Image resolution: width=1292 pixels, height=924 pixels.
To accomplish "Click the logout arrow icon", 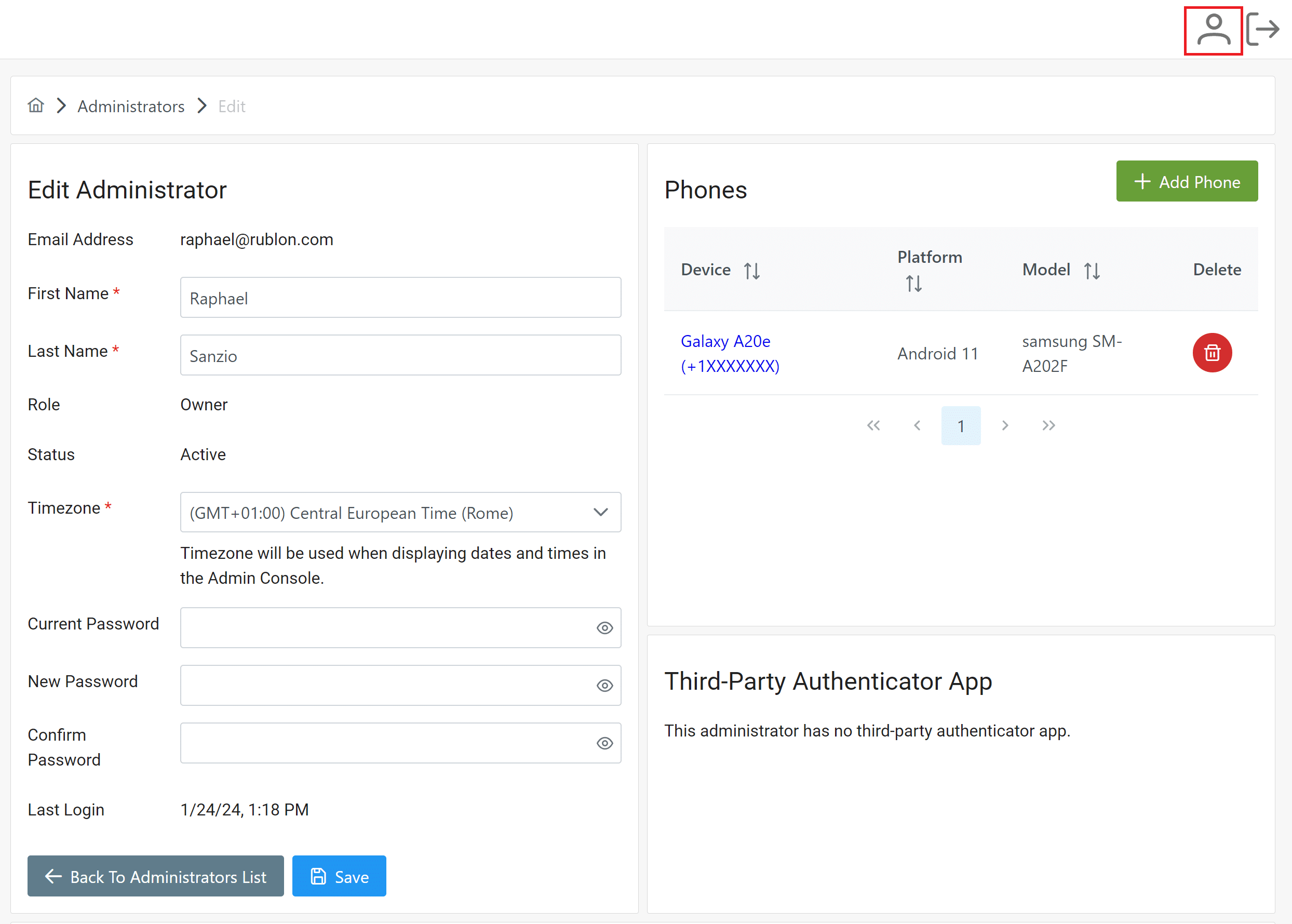I will point(1262,30).
